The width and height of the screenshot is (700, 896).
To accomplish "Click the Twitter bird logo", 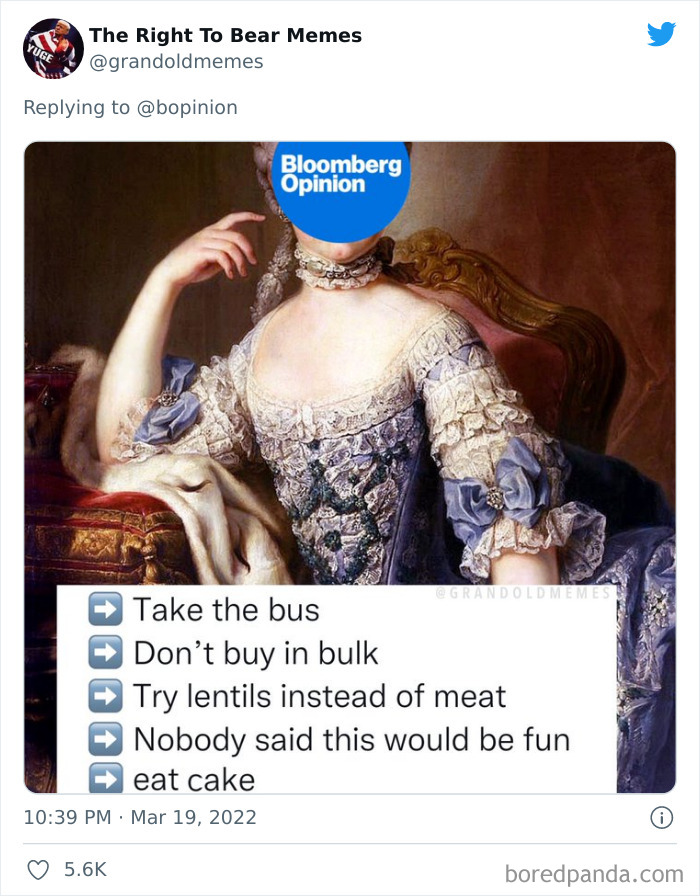I will pos(662,34).
